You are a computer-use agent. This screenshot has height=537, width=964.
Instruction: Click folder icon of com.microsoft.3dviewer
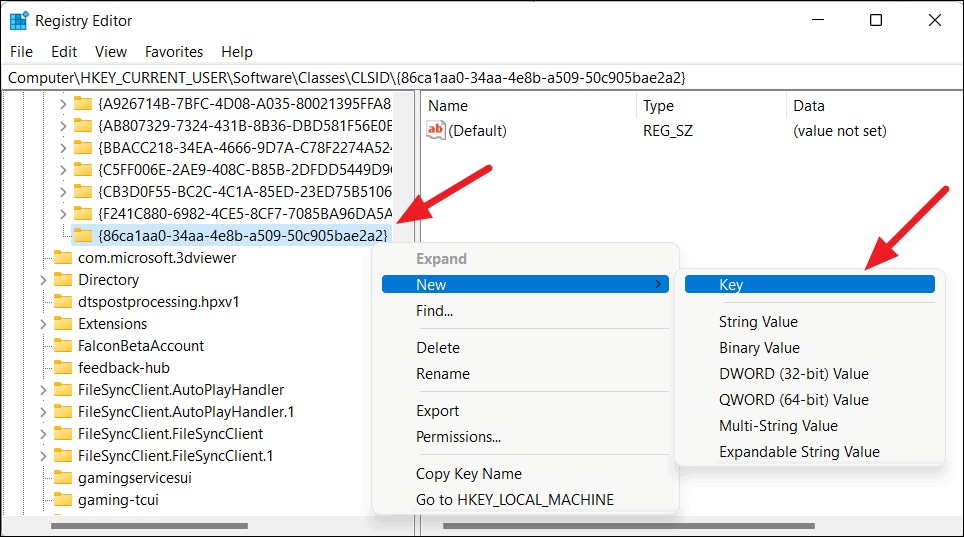pyautogui.click(x=63, y=257)
